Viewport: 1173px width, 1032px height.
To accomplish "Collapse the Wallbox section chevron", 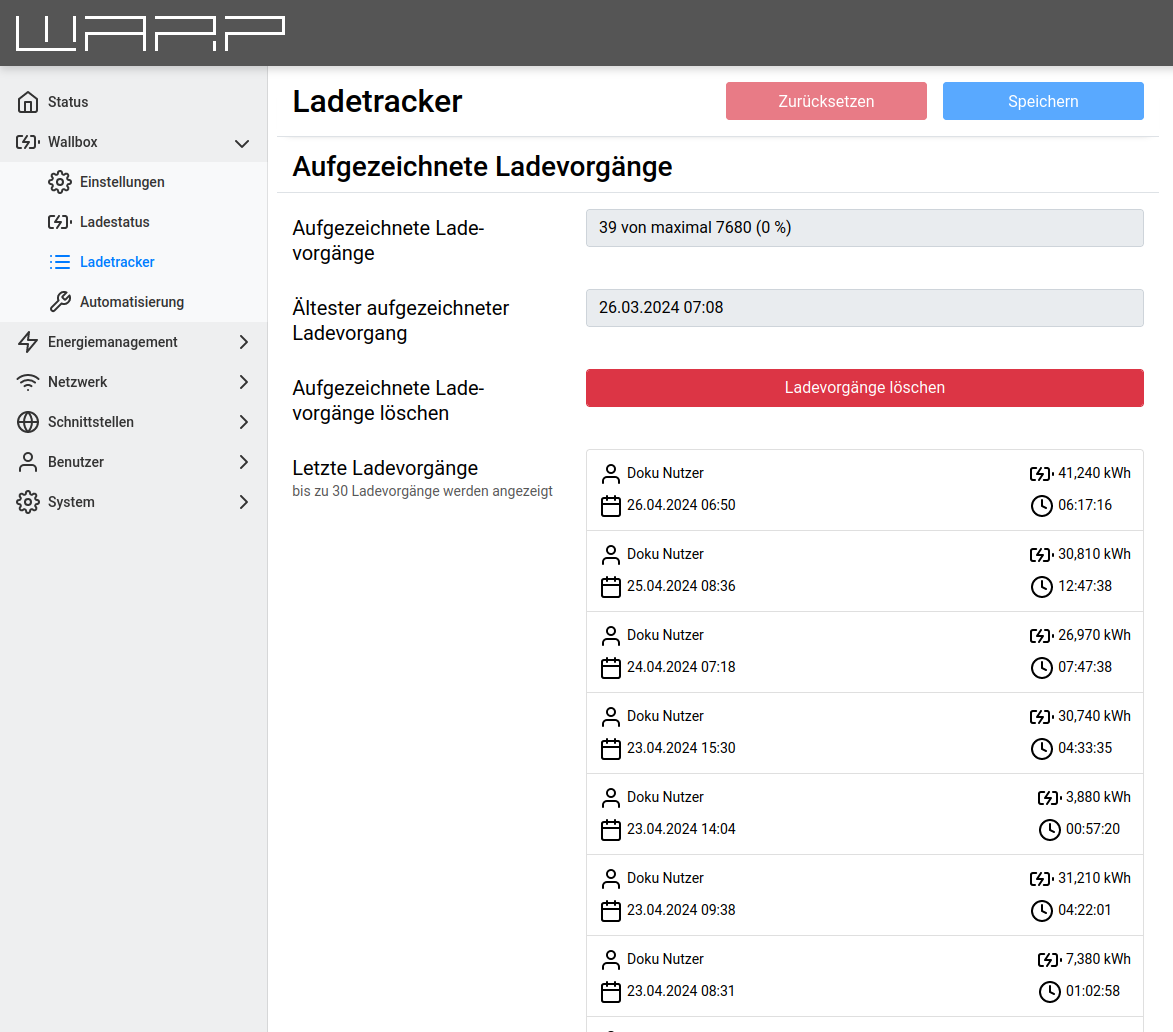I will click(x=242, y=143).
